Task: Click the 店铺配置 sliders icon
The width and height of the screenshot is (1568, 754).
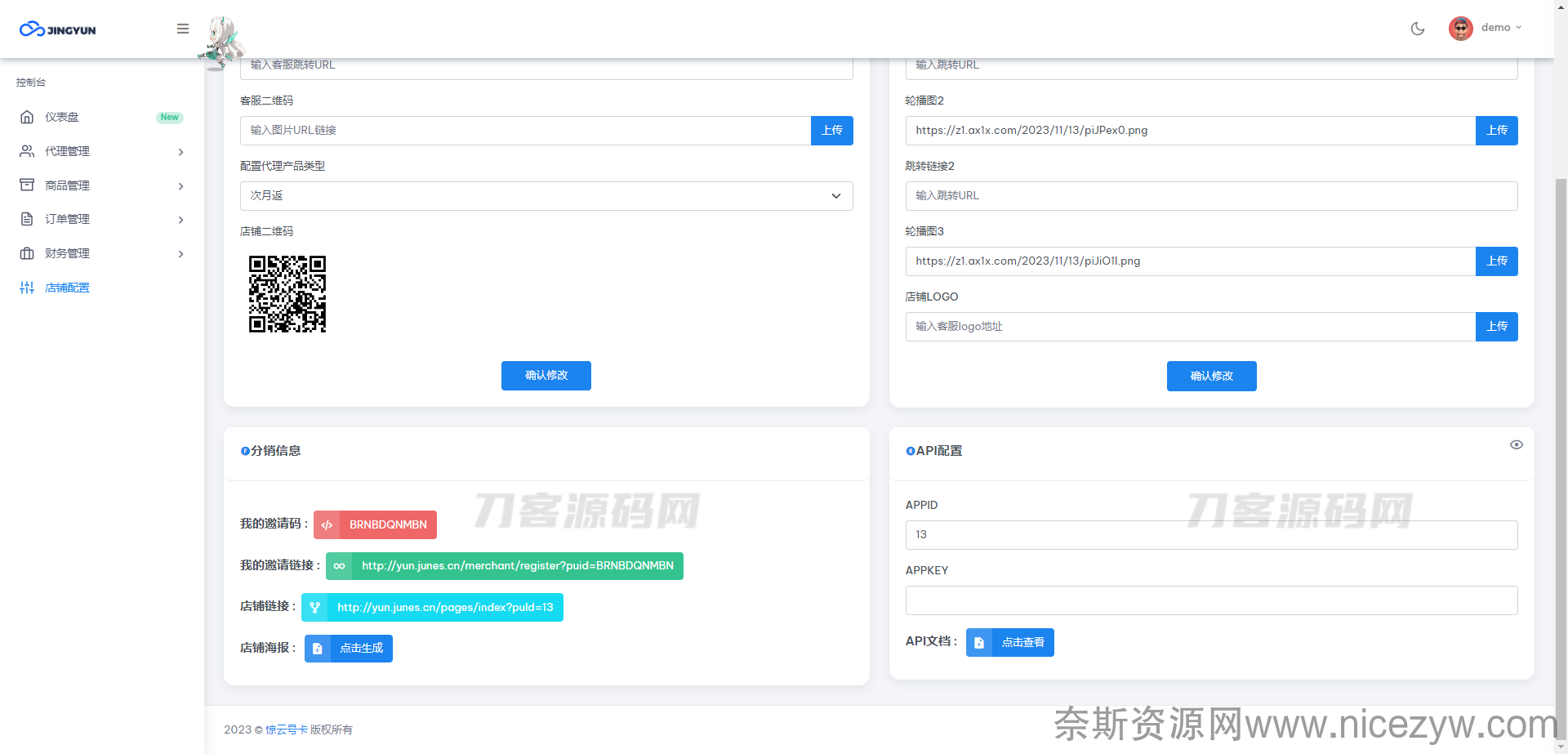Action: click(27, 288)
